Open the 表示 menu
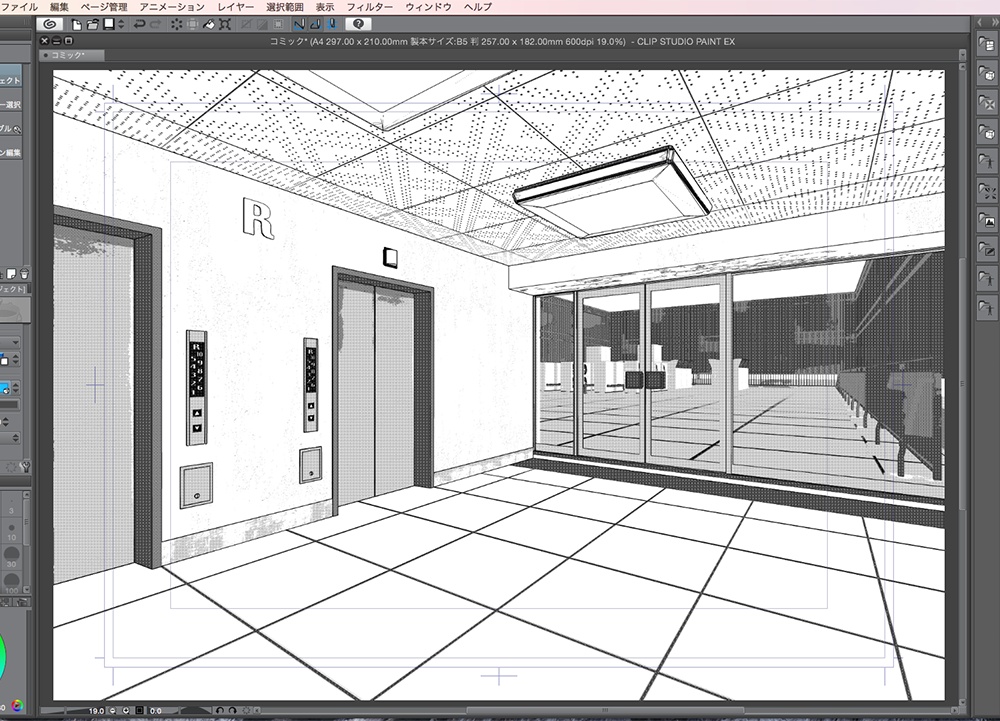Viewport: 1000px width, 721px height. (x=325, y=7)
